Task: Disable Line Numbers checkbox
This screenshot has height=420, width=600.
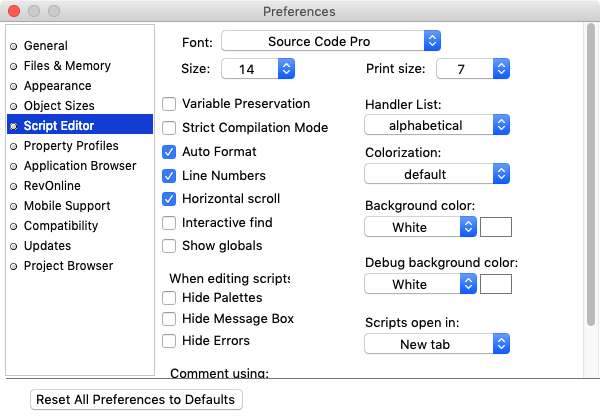Action: [170, 175]
